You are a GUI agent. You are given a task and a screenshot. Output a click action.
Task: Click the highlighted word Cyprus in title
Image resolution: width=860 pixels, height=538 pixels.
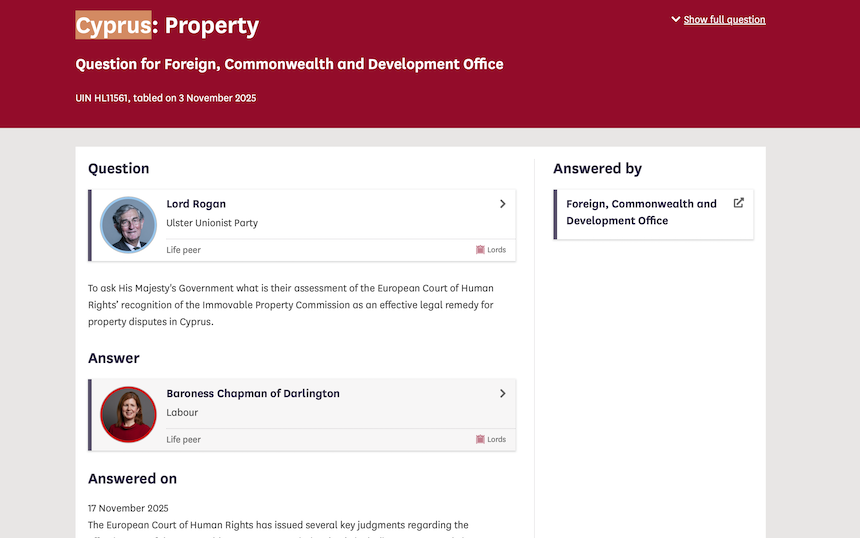tap(113, 25)
